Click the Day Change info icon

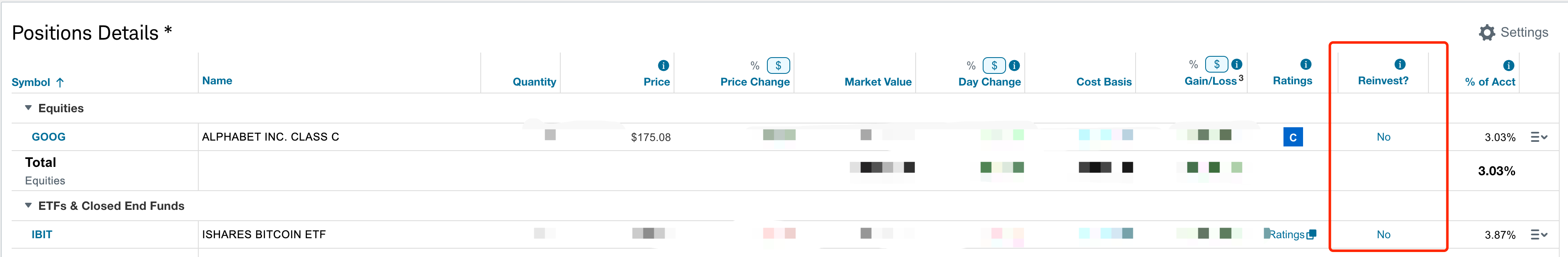pos(1014,65)
